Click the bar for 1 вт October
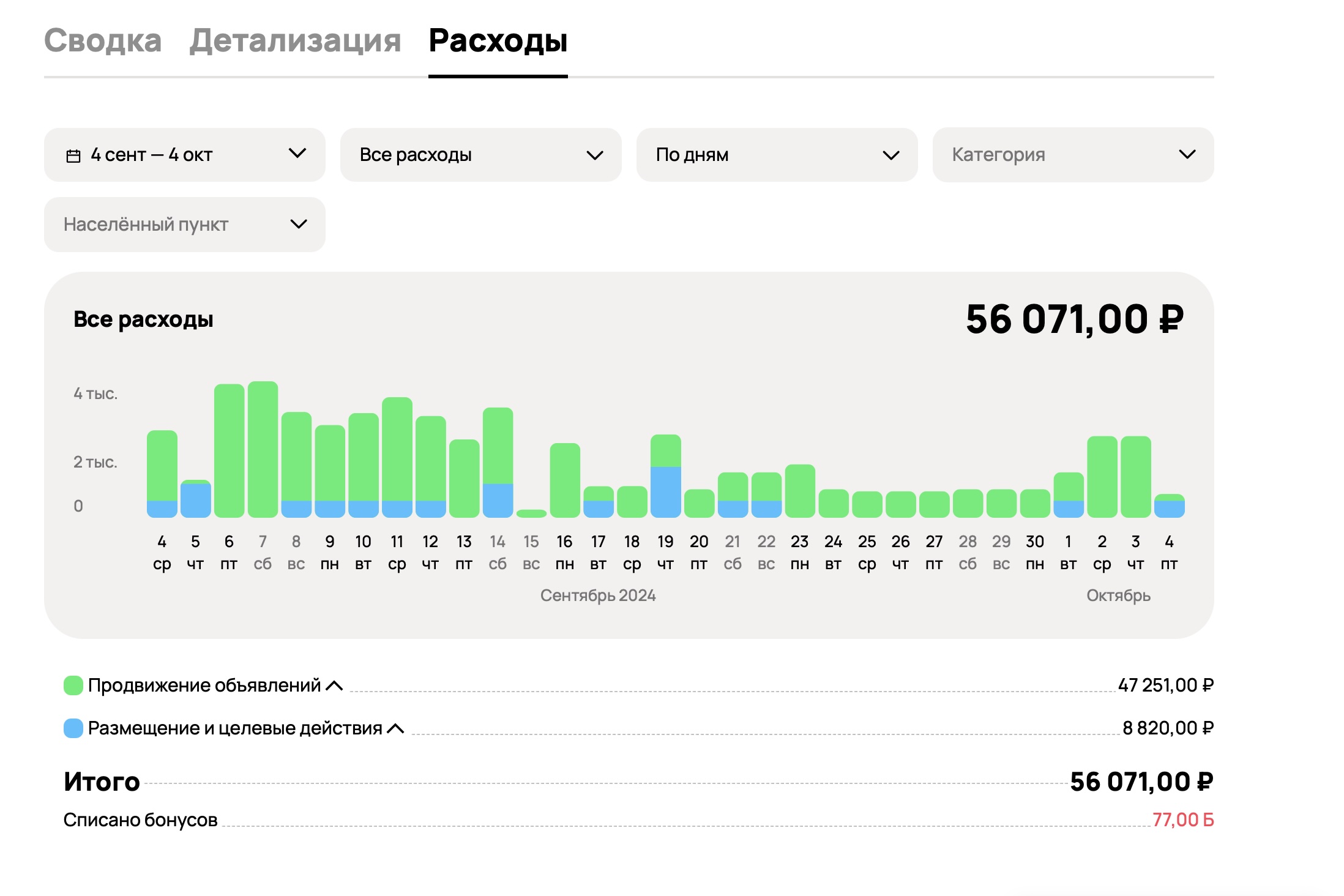Viewport: 1344px width, 896px height. [1069, 495]
